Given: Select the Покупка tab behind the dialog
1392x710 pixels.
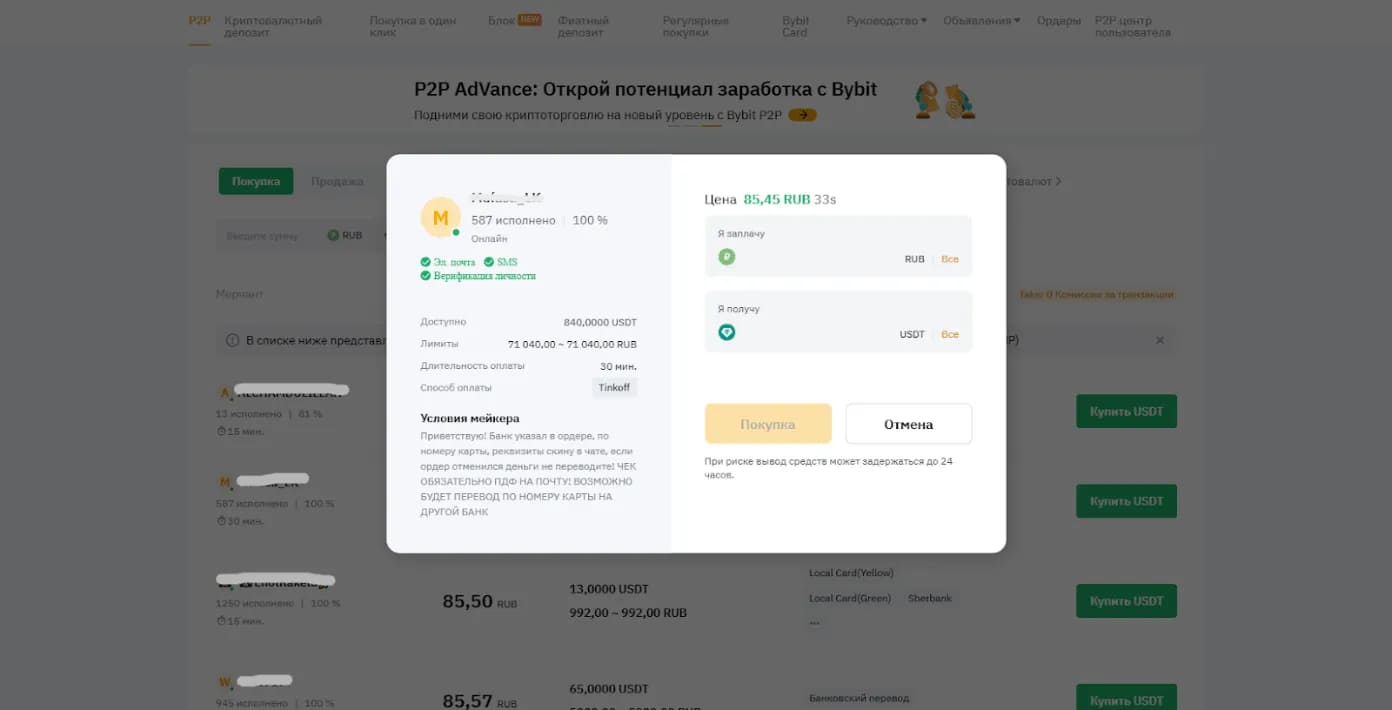Looking at the screenshot, I should (256, 181).
